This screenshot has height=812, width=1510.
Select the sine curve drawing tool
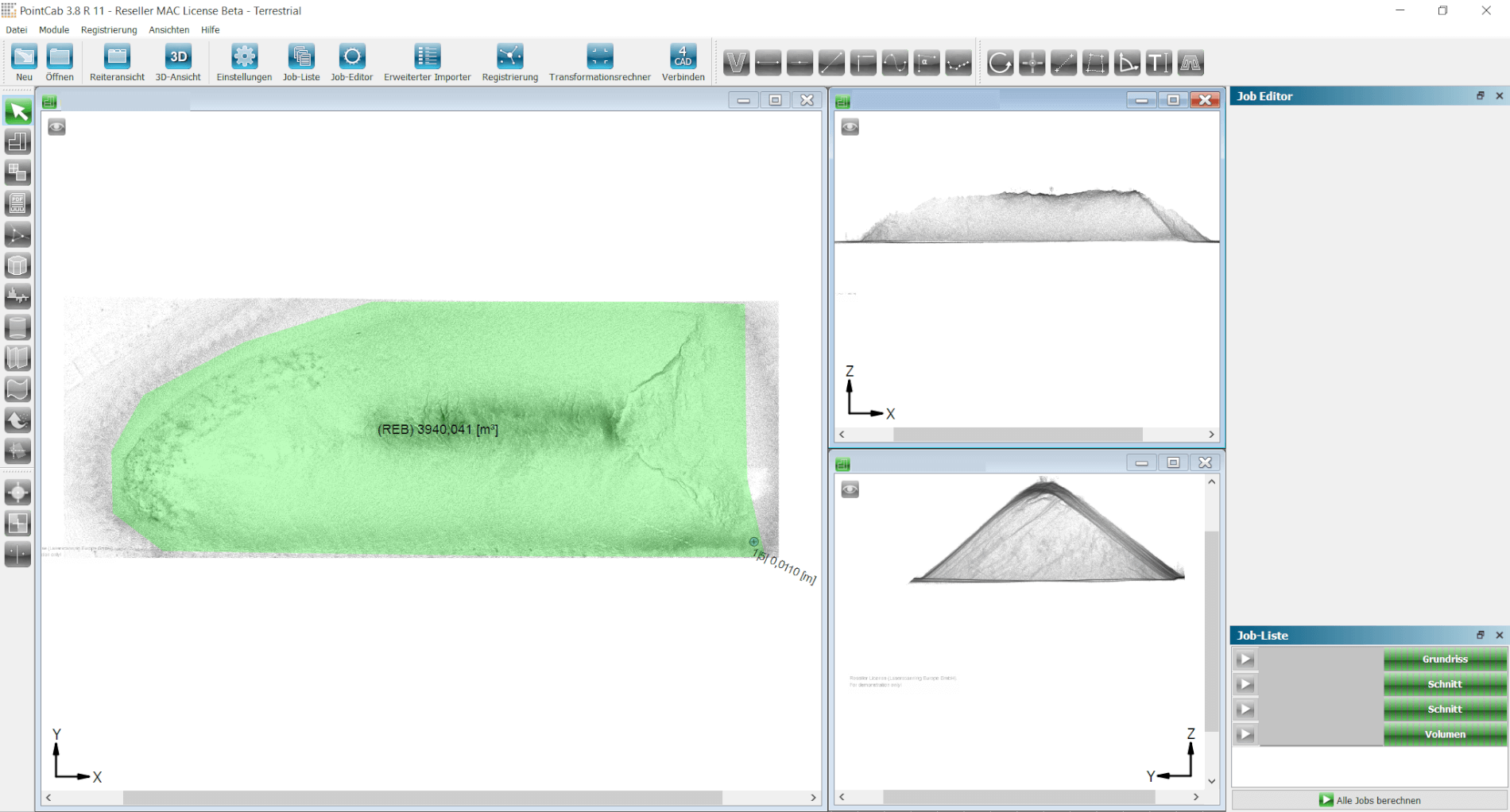coord(895,63)
